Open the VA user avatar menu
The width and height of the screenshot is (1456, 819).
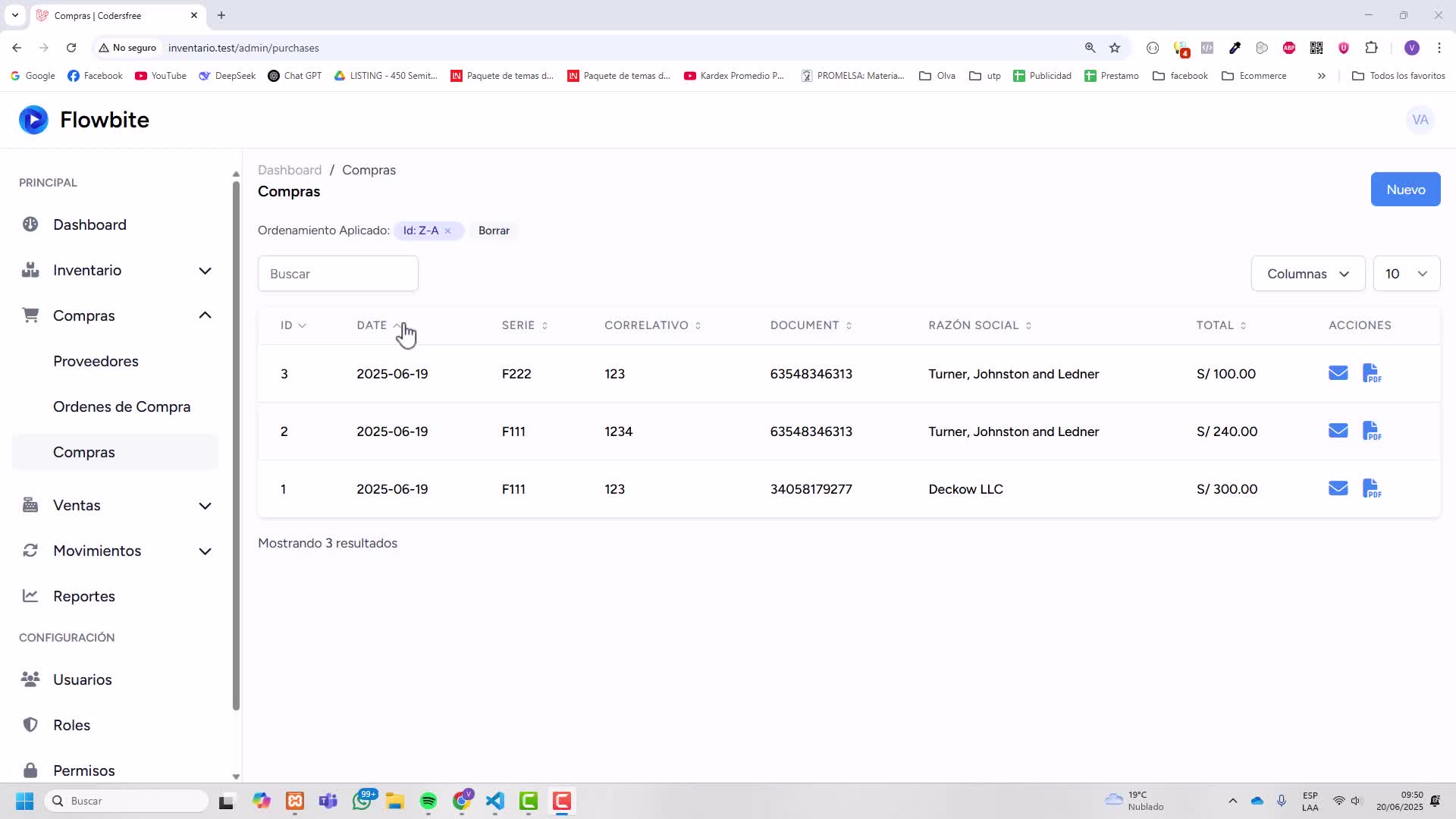(x=1420, y=120)
